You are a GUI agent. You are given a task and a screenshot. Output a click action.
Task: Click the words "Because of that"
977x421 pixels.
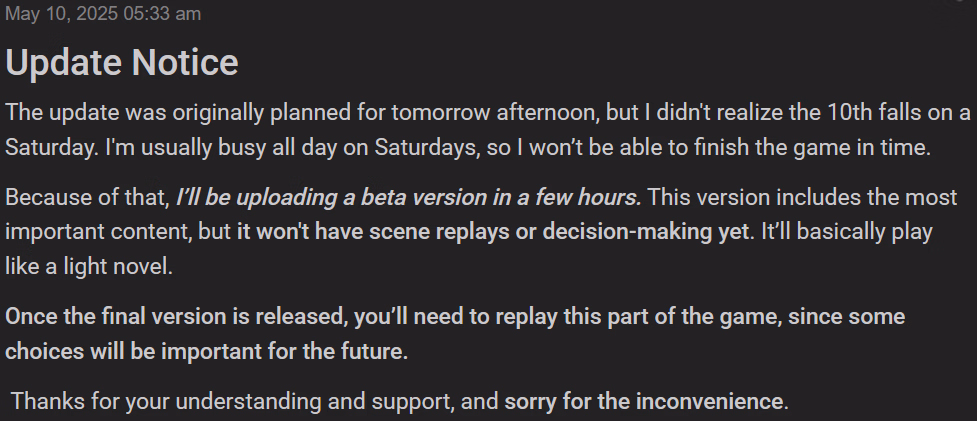[87, 197]
